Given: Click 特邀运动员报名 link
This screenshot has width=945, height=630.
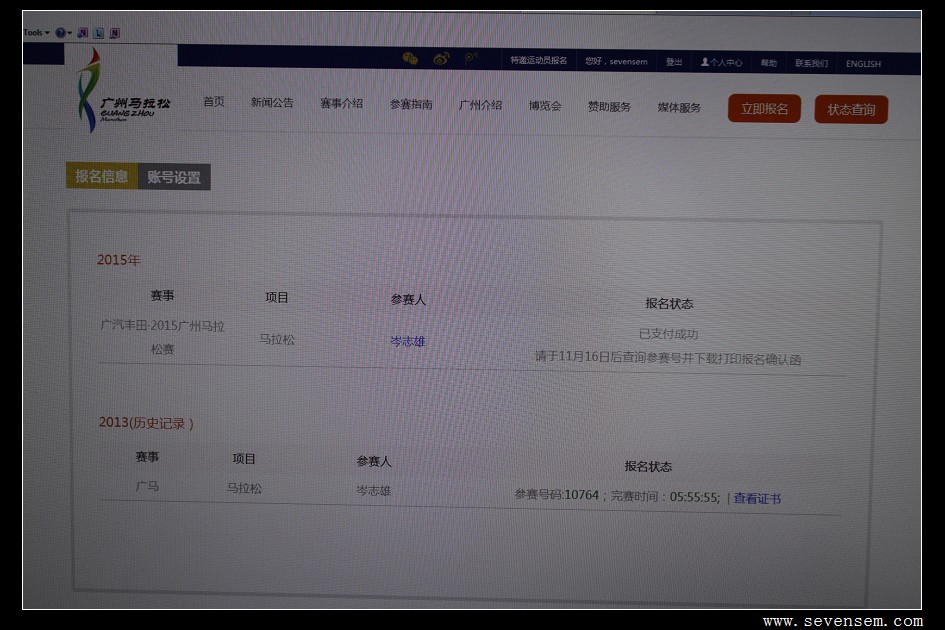Looking at the screenshot, I should coord(539,60).
